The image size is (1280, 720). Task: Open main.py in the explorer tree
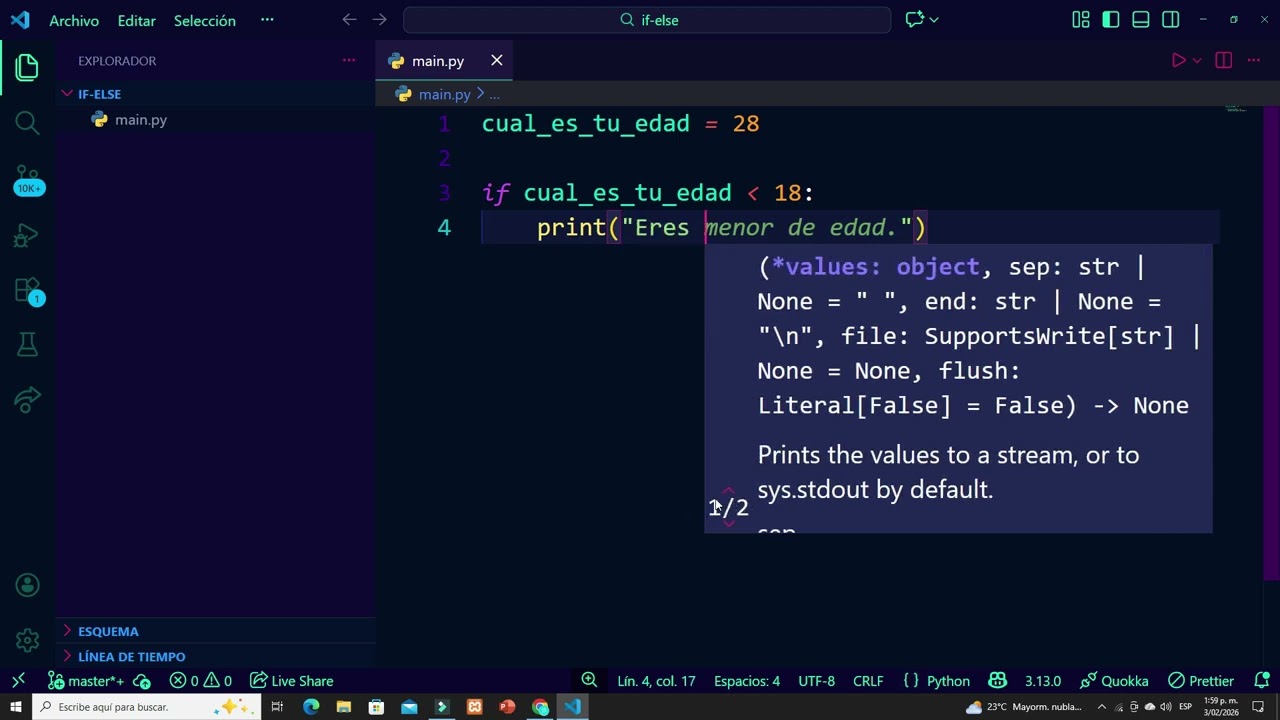[215, 120]
